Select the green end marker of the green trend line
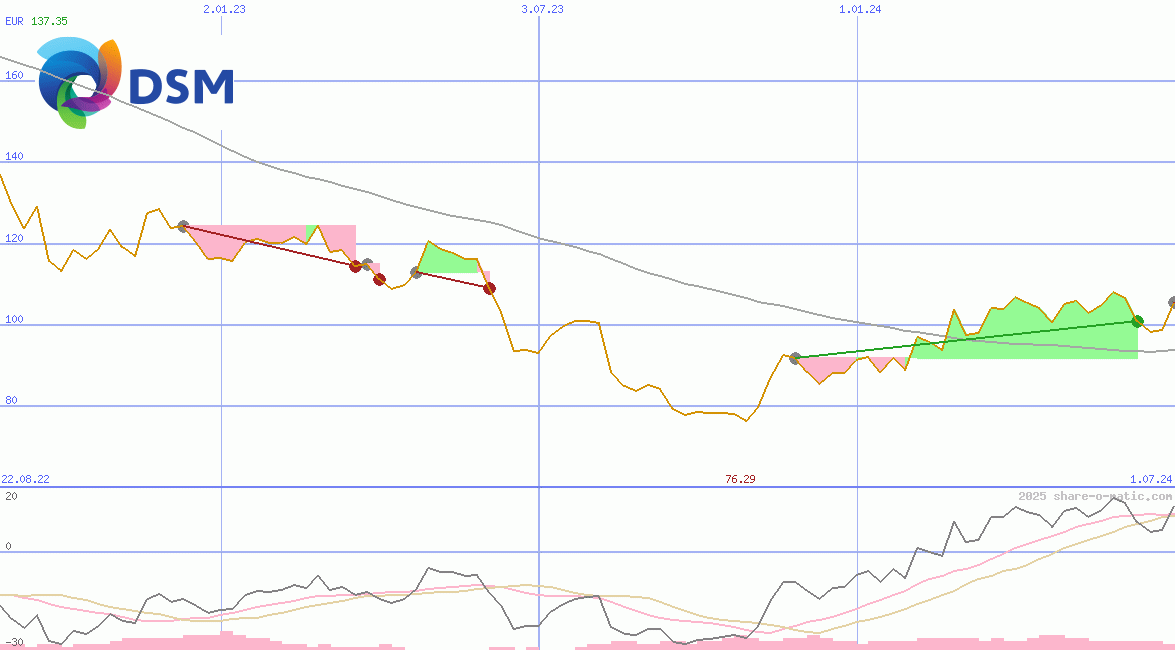Screen dimensions: 1175x650 click(1138, 322)
